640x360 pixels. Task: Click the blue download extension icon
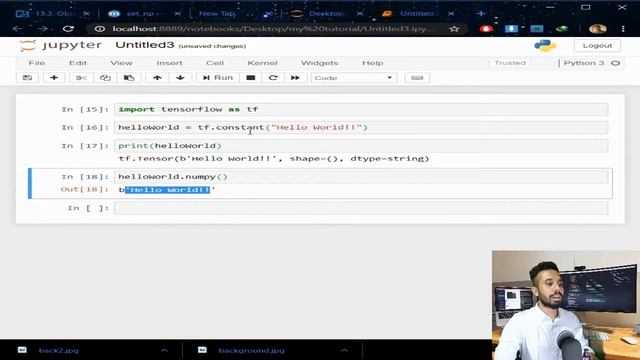point(511,29)
